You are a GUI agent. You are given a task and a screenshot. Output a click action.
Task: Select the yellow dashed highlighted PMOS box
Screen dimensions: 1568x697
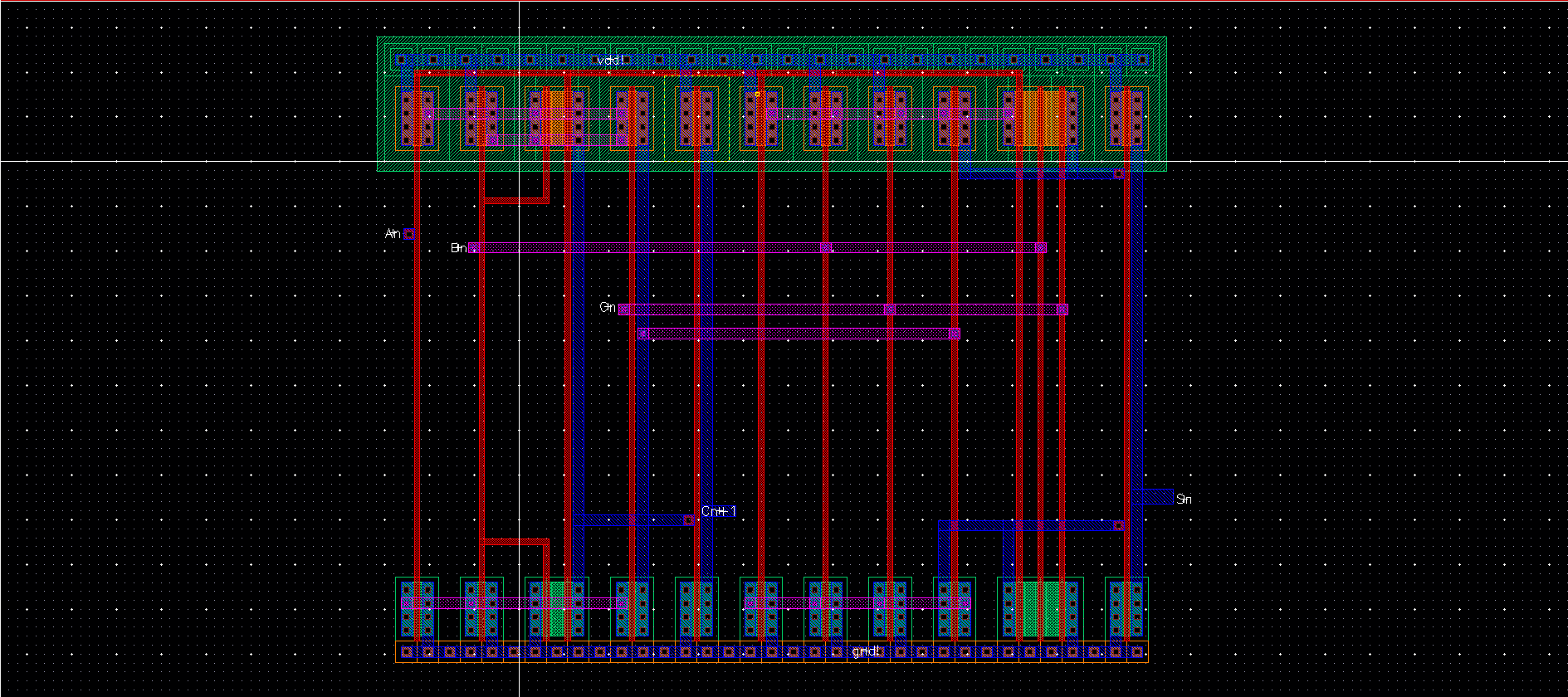[x=696, y=118]
